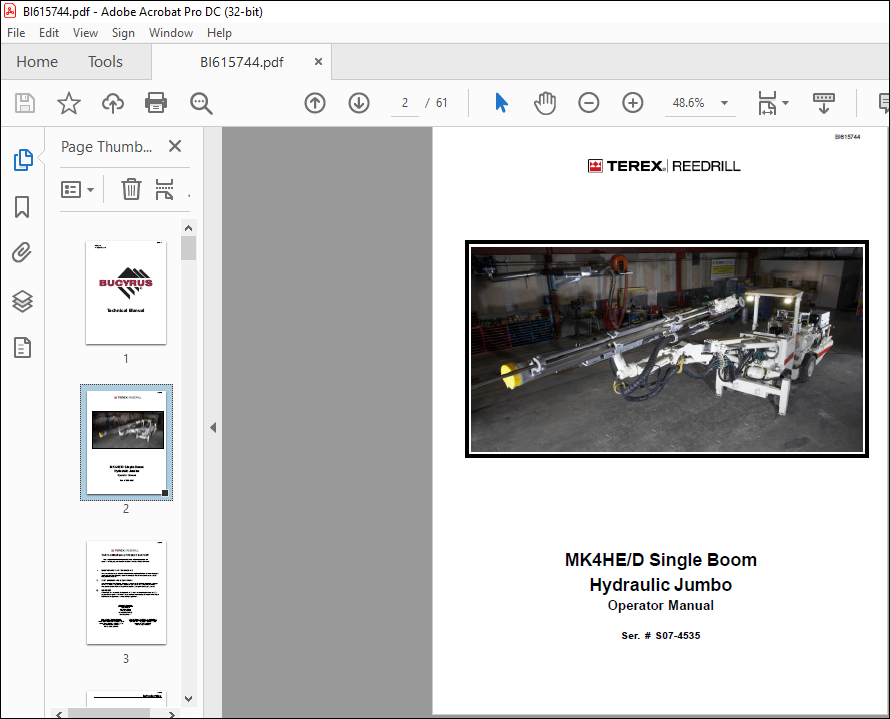Open the Sign menu
This screenshot has width=890, height=719.
pyautogui.click(x=123, y=33)
